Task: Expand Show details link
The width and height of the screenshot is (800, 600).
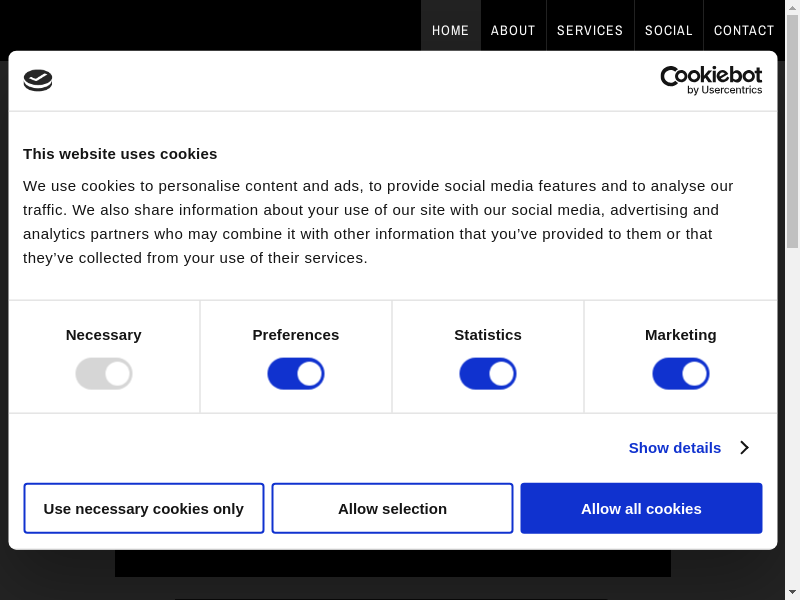Action: (674, 448)
